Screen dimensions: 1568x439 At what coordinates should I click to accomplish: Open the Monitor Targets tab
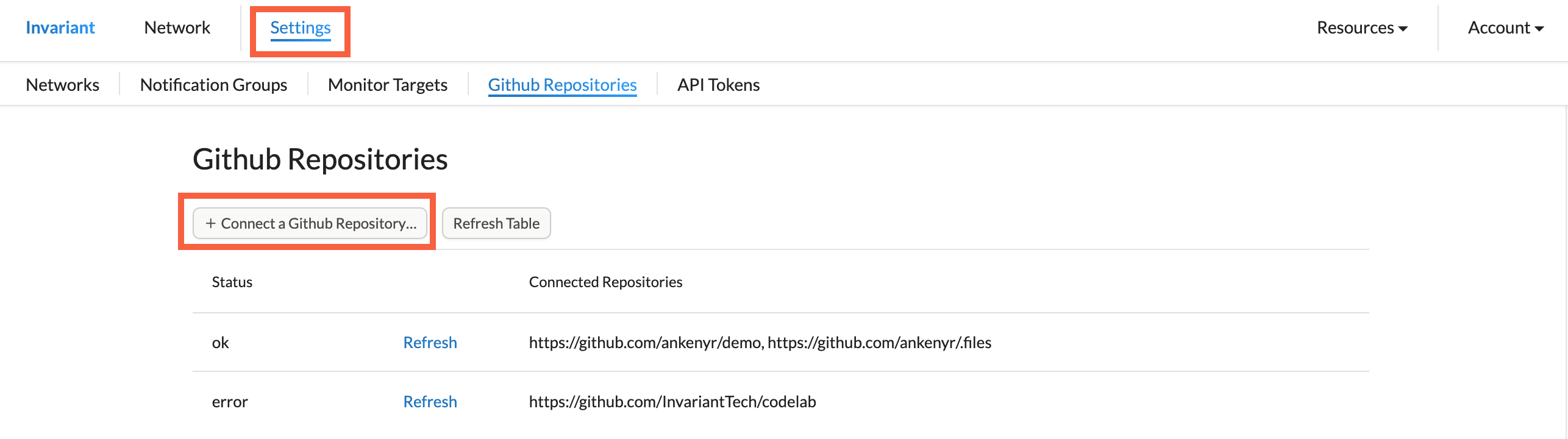pyautogui.click(x=388, y=85)
